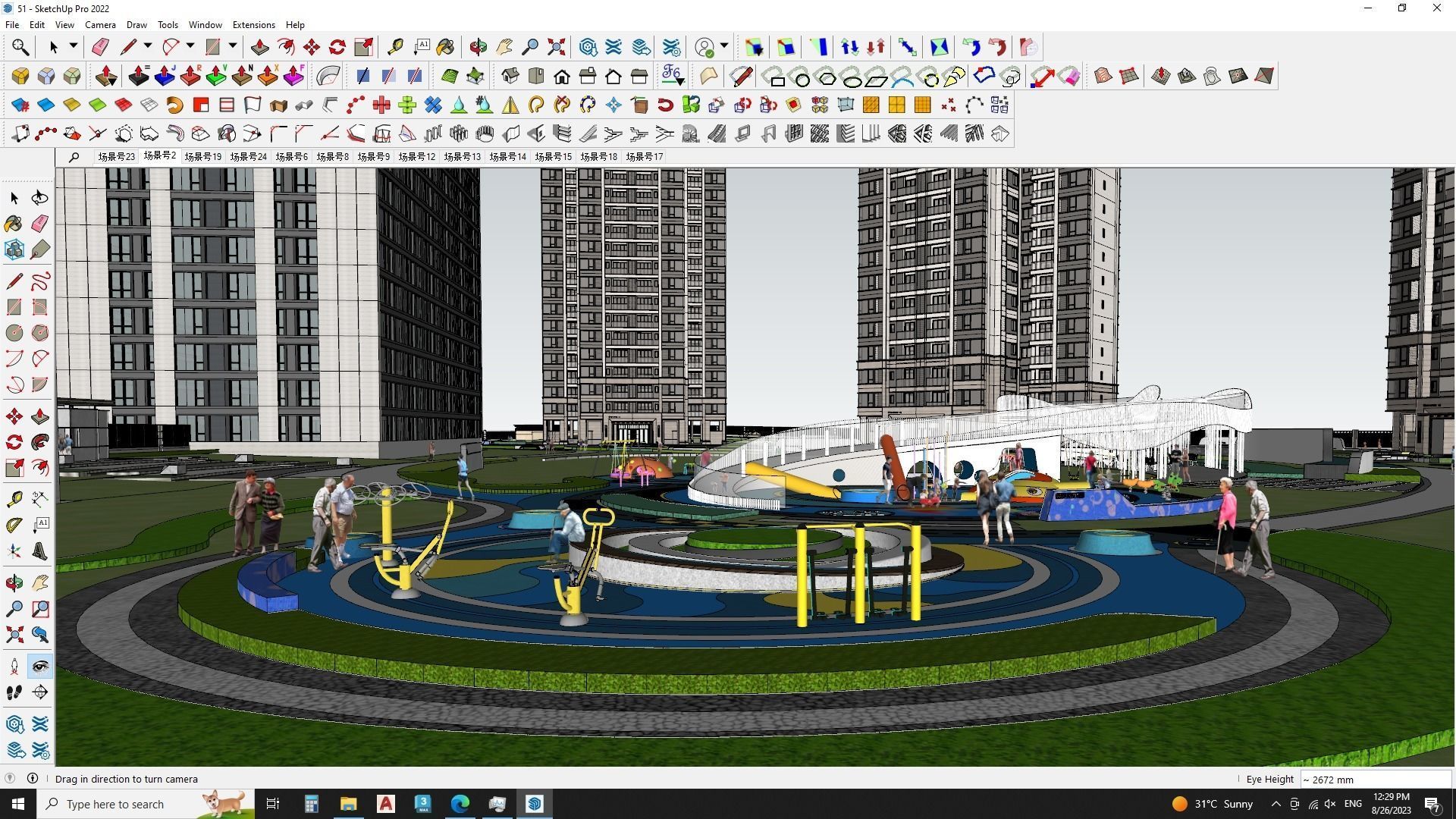This screenshot has height=819, width=1456.
Task: Open Search SketchUp from top toolbar
Action: (20, 48)
